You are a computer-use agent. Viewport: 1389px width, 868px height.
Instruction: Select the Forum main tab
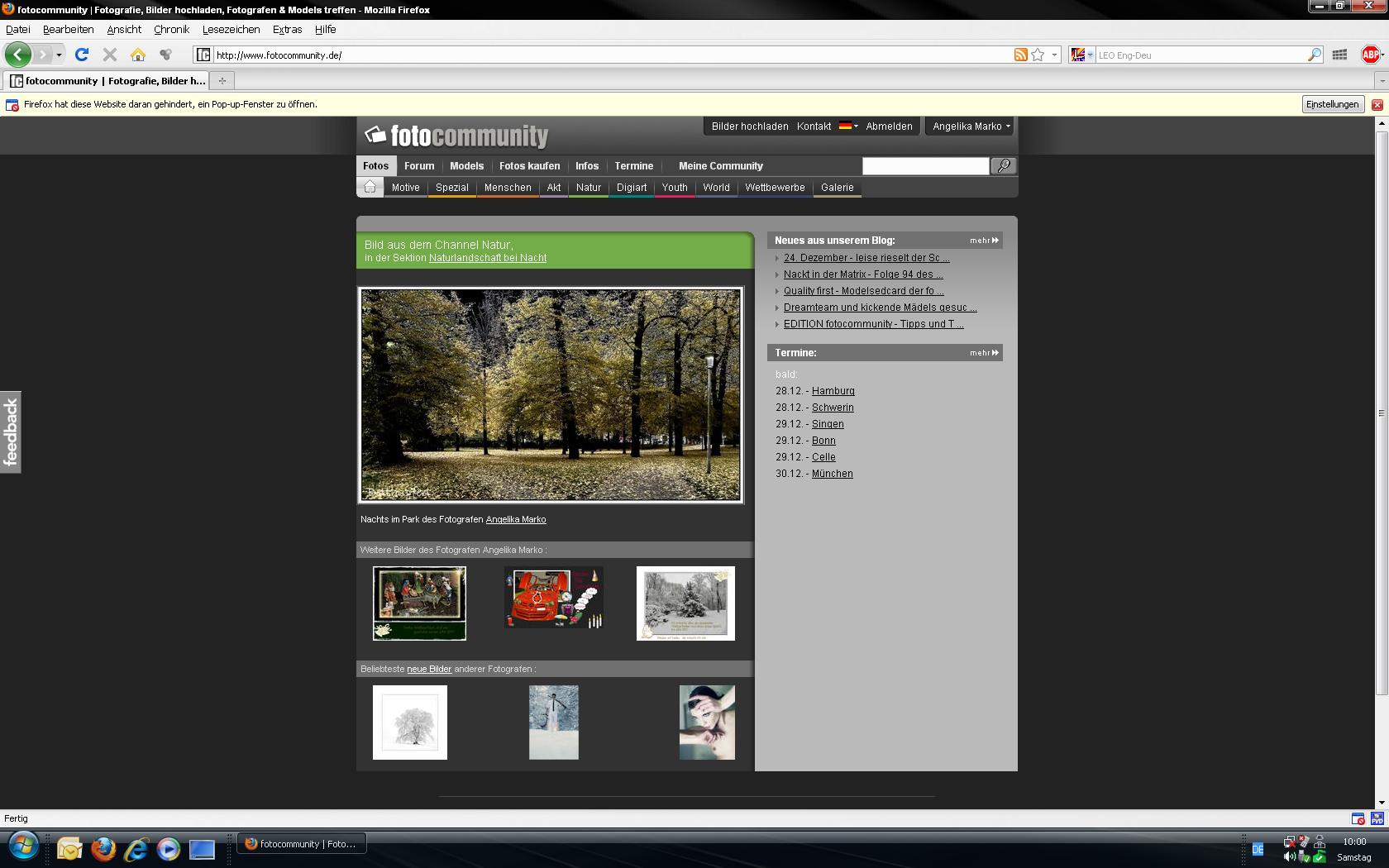pyautogui.click(x=419, y=166)
